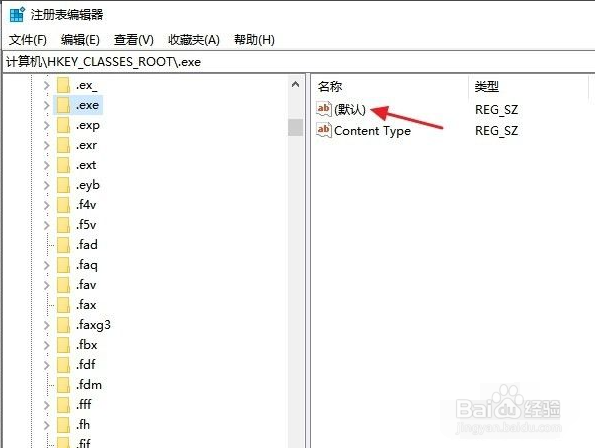595x448 pixels.
Task: Click the .f4v folder icon
Action: click(x=63, y=205)
